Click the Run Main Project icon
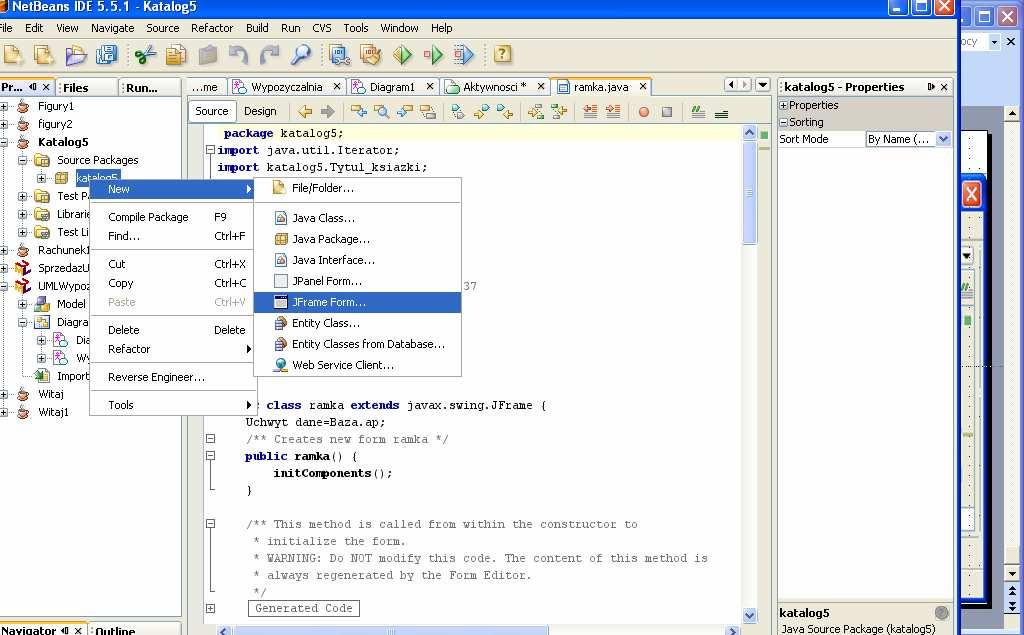 pyautogui.click(x=402, y=56)
